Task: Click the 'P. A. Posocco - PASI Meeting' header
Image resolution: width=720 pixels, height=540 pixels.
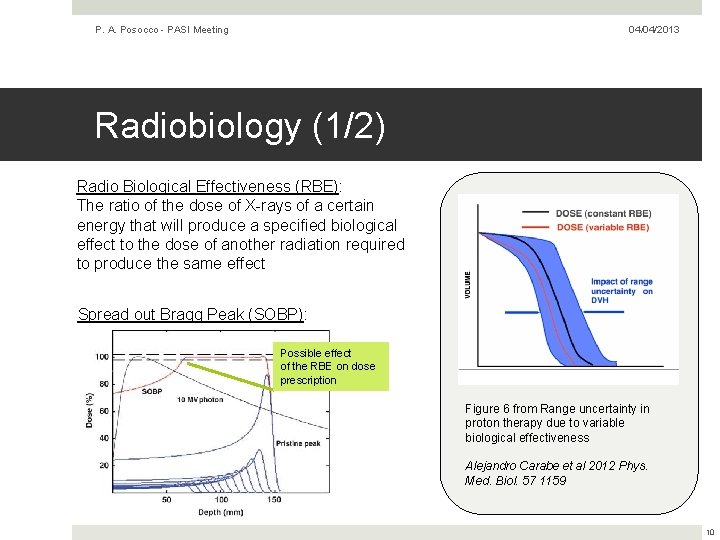Action: pos(162,30)
